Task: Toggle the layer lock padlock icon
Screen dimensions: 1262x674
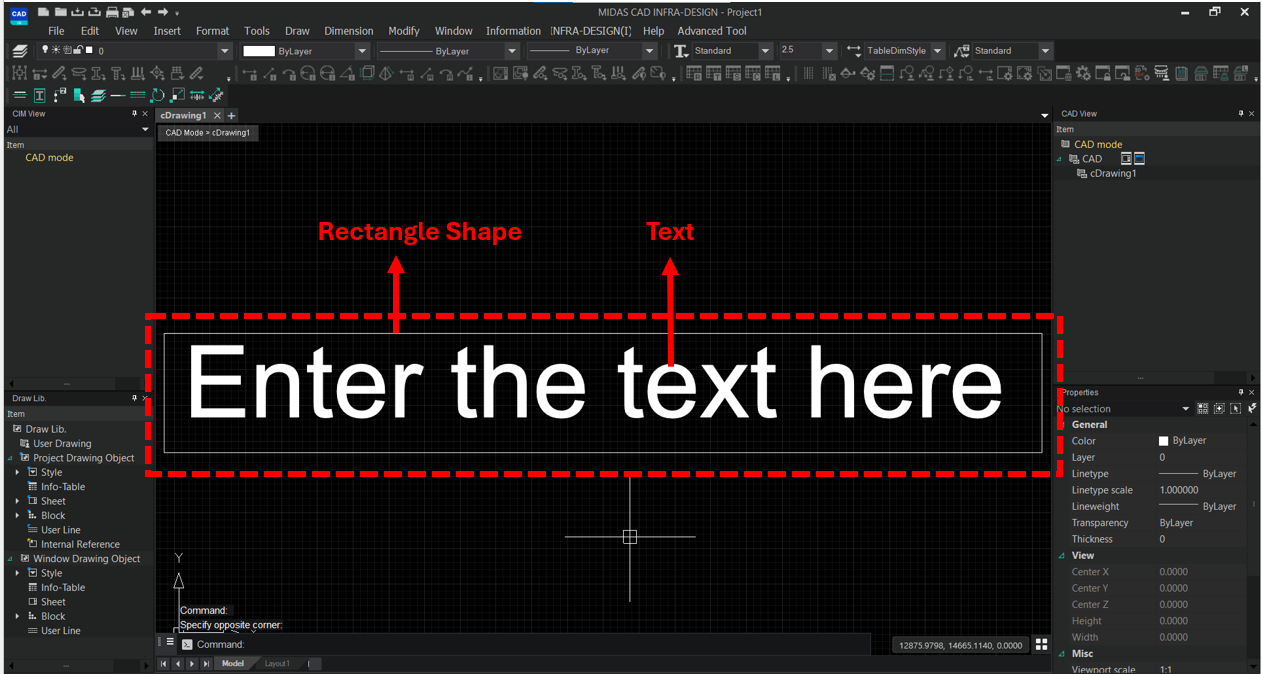Action: (78, 50)
